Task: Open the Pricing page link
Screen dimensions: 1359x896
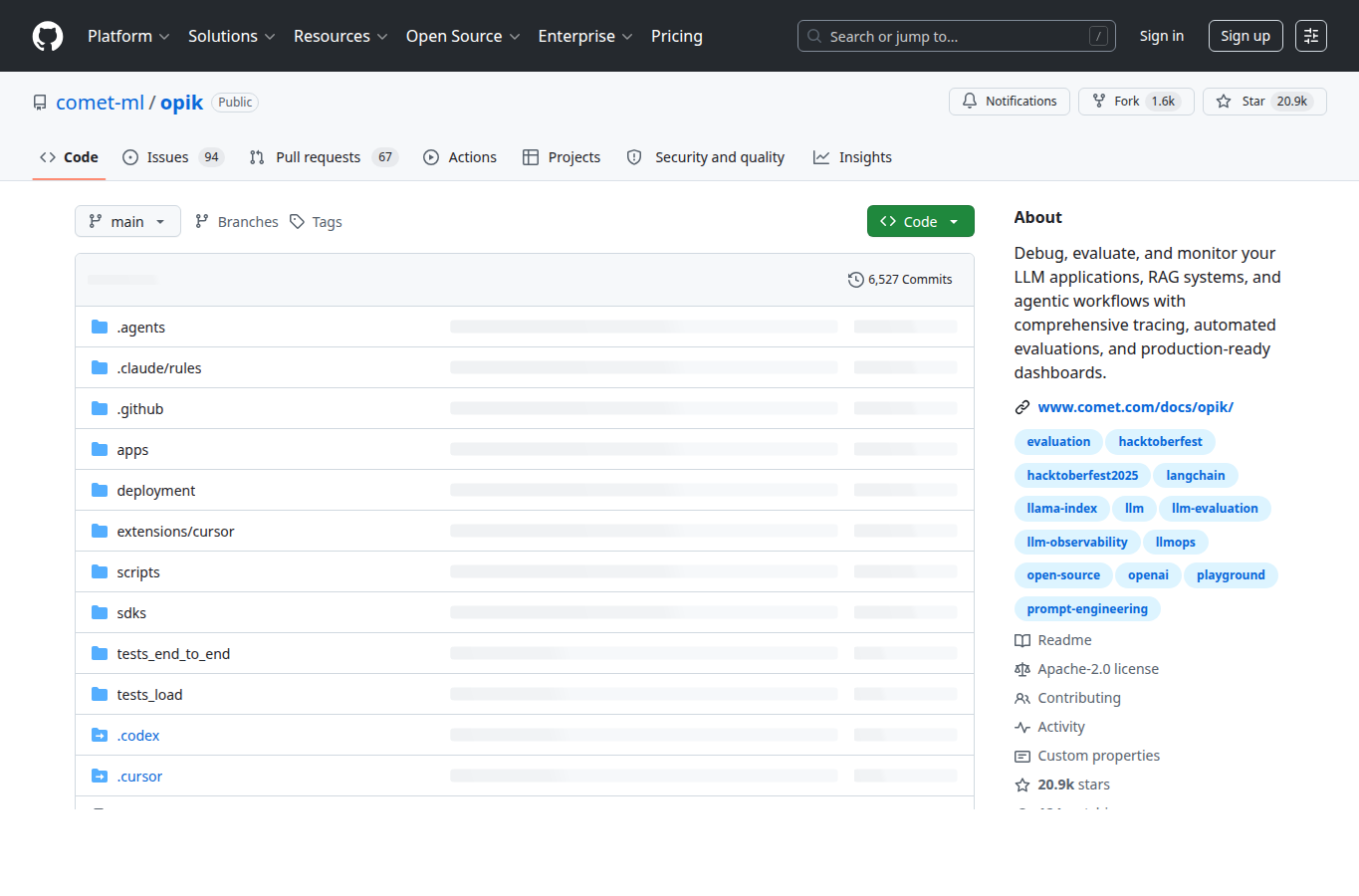Action: [x=677, y=36]
